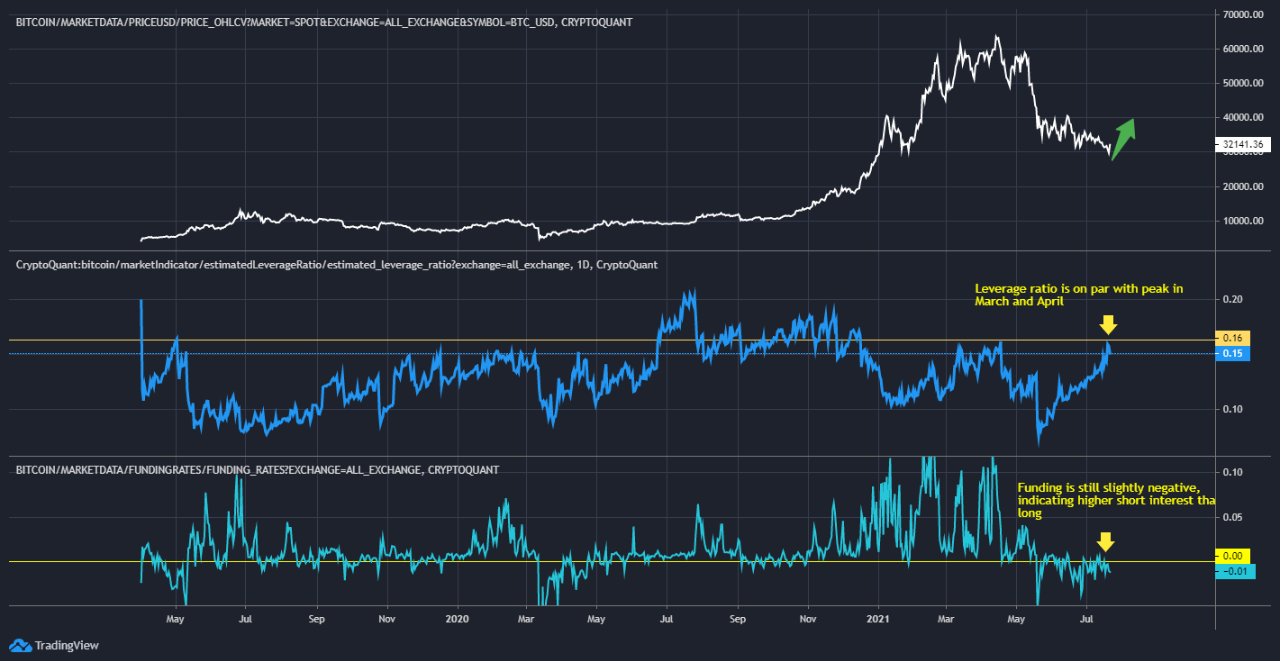Viewport: 1280px width, 661px height.
Task: Click the -0.01 funding value label
Action: click(1233, 571)
